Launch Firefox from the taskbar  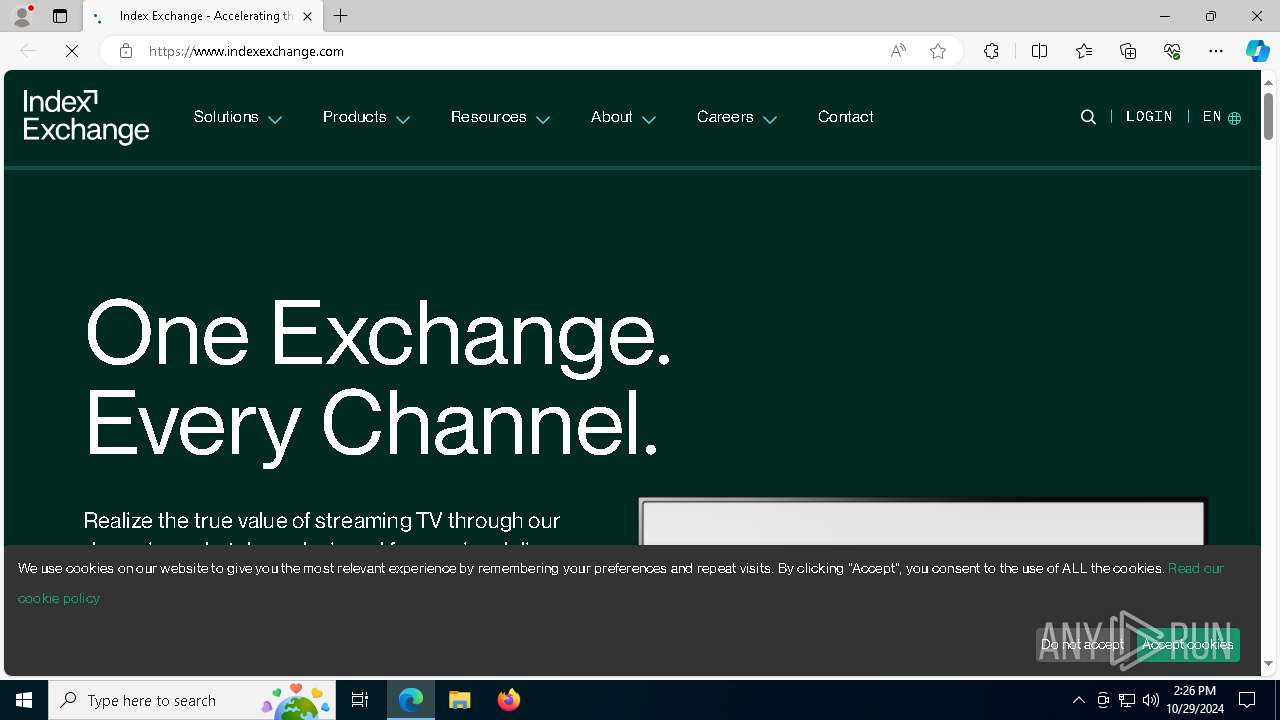509,700
